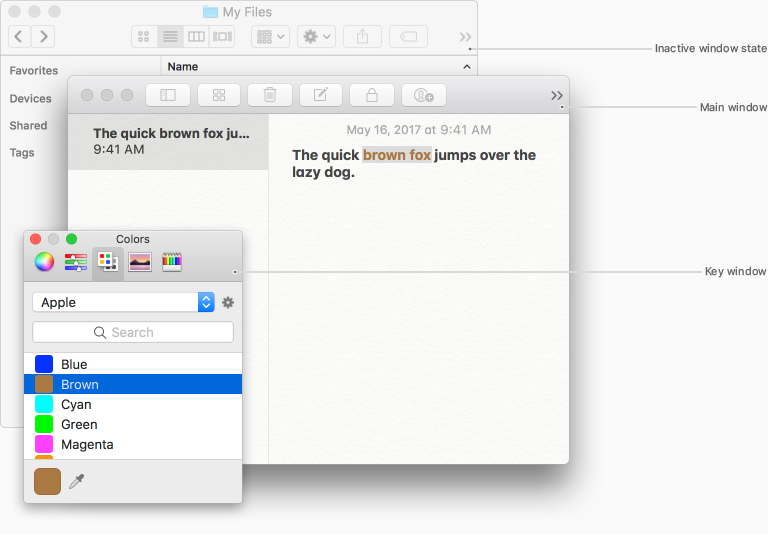Create new note with compose button
The height and width of the screenshot is (534, 768).
click(x=321, y=95)
